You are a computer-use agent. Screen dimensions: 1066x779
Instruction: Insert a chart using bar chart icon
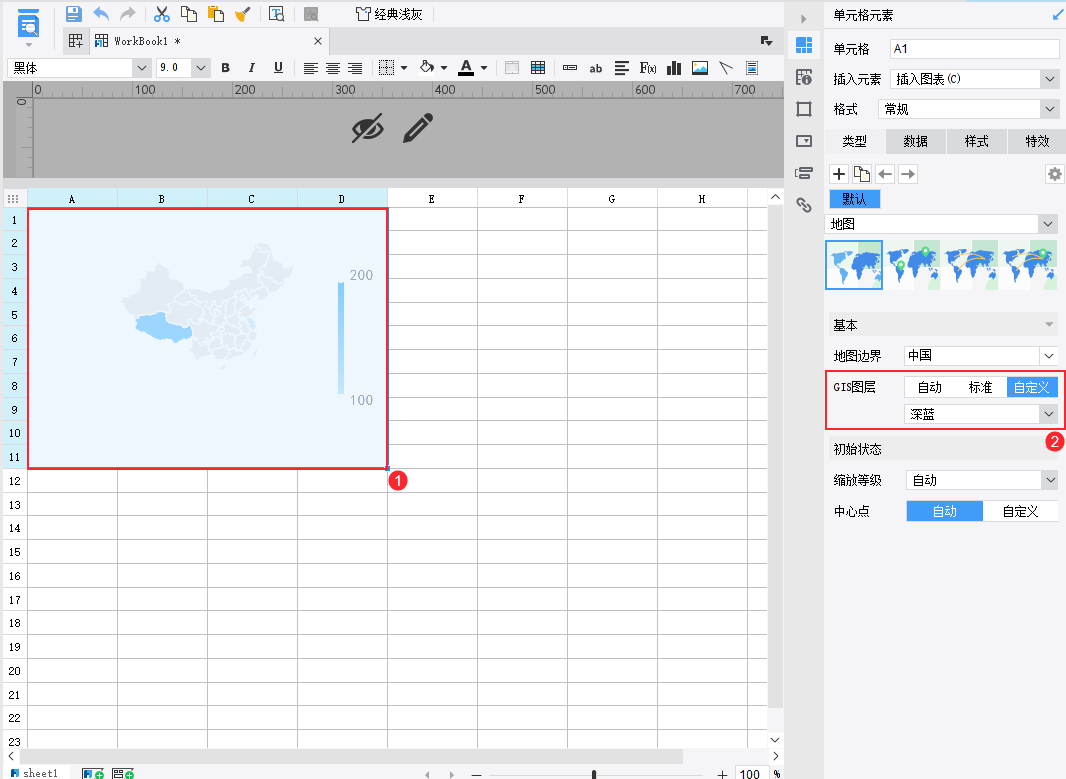(674, 68)
